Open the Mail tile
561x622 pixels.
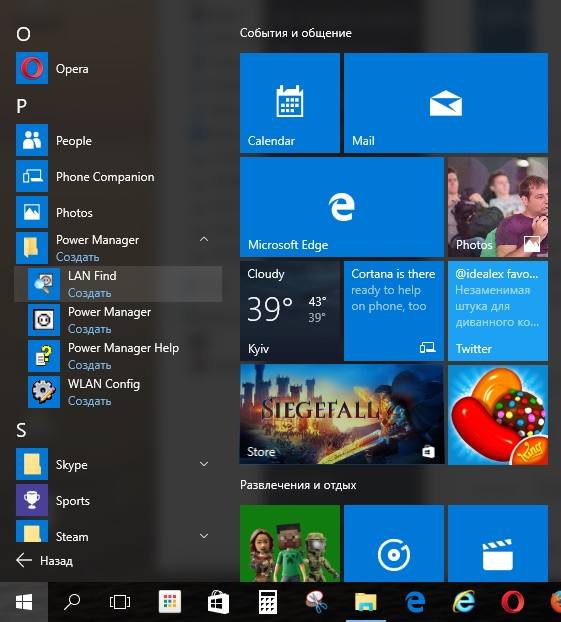coord(446,103)
